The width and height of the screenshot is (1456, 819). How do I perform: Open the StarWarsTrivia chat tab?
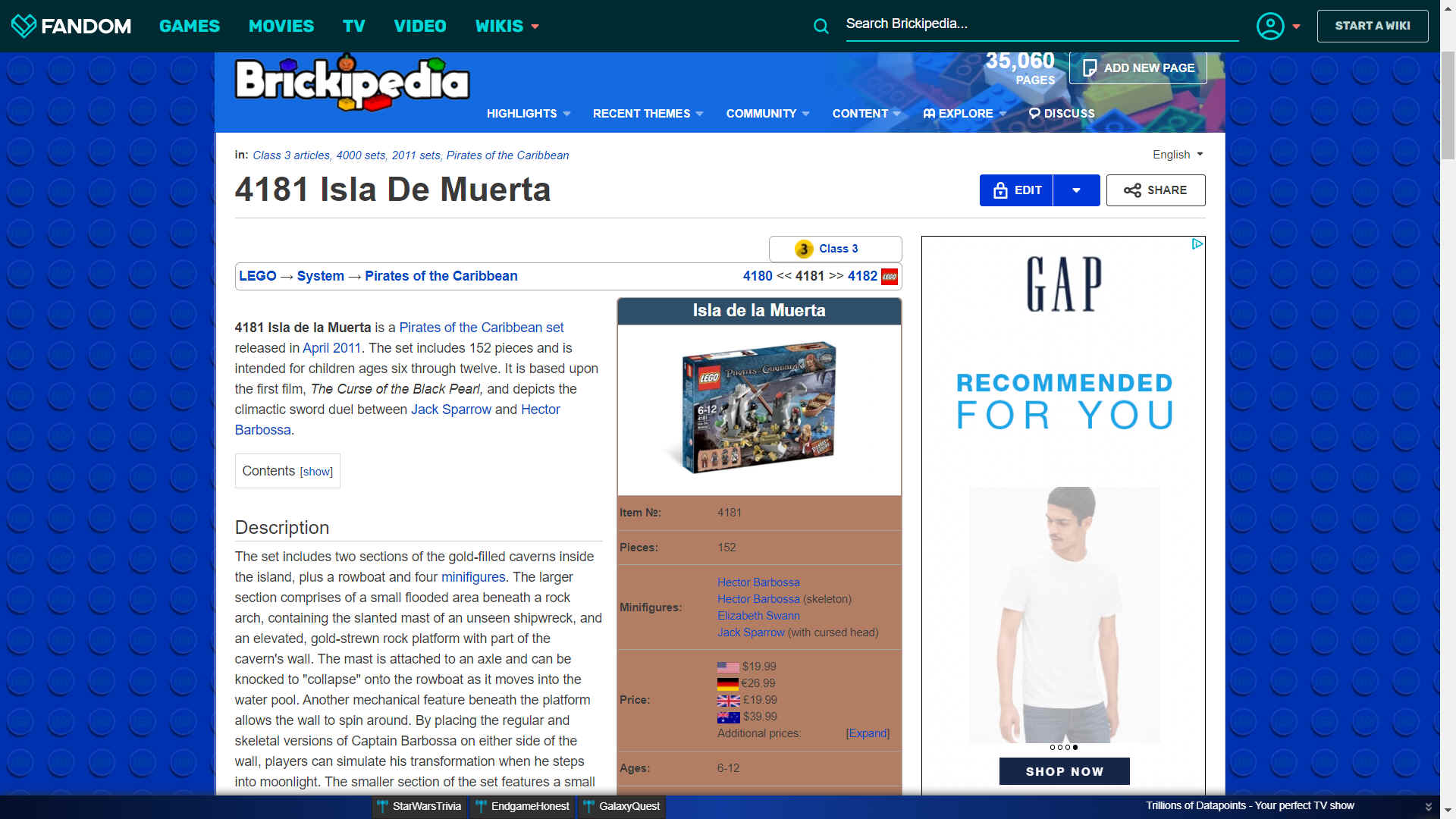point(419,806)
